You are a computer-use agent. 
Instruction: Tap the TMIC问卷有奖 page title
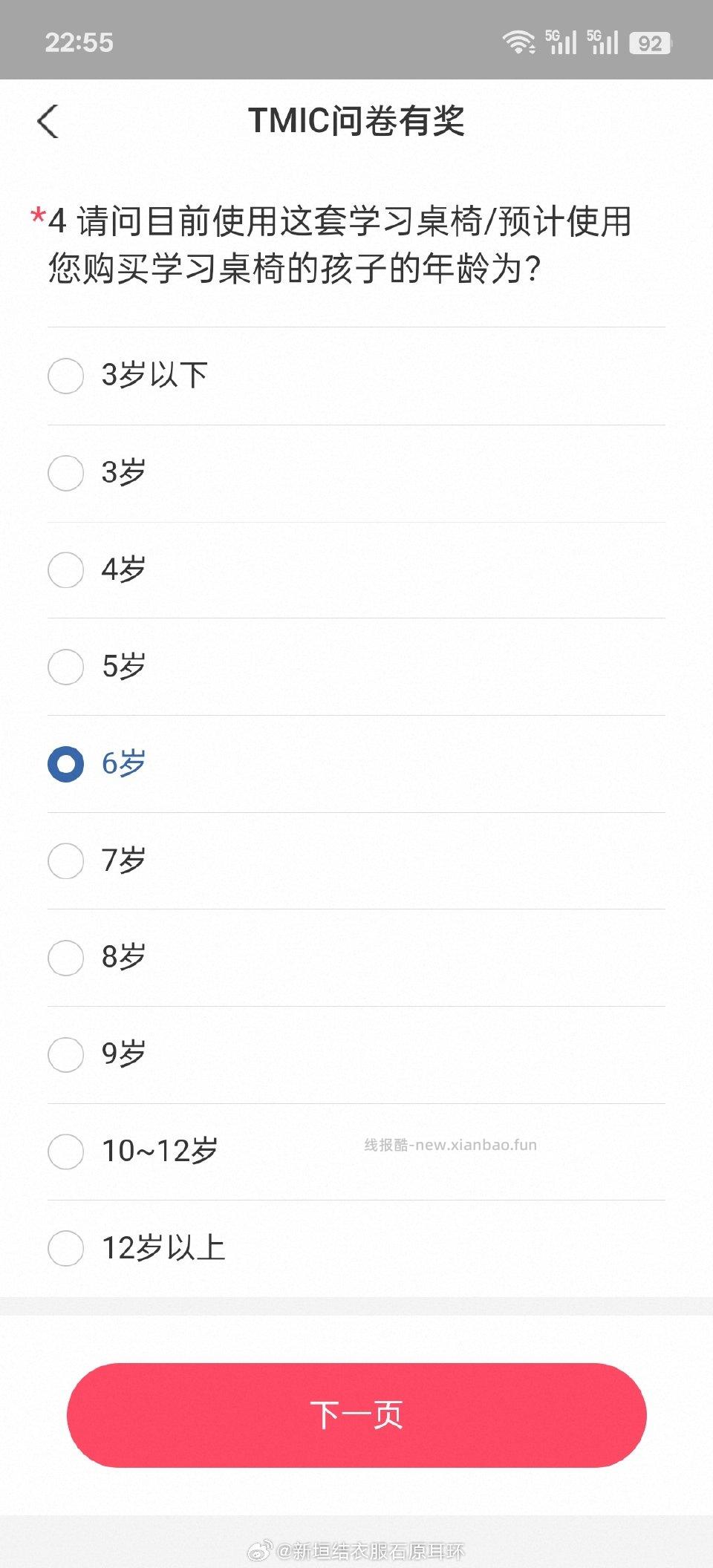tap(356, 121)
